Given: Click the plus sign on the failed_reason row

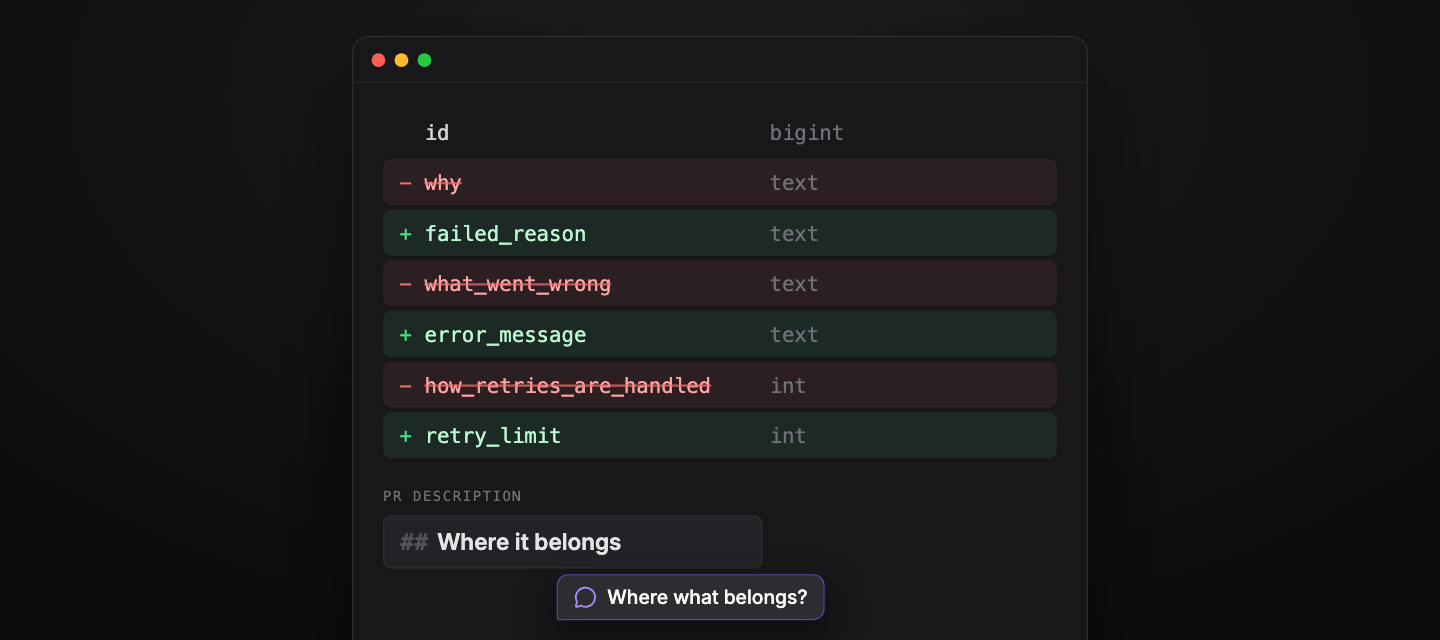Looking at the screenshot, I should click(405, 234).
